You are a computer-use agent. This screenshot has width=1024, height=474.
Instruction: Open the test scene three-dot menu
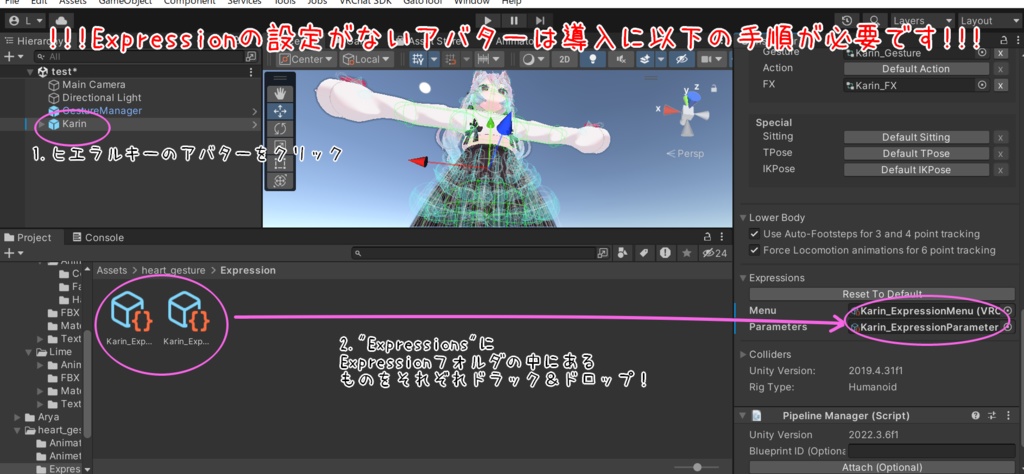[251, 72]
